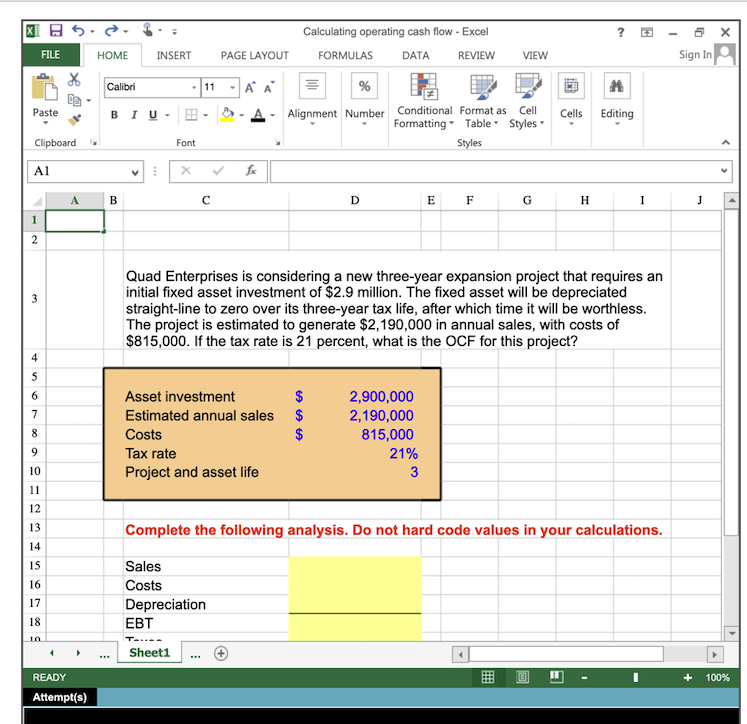Increase font size with larger A

tap(250, 88)
